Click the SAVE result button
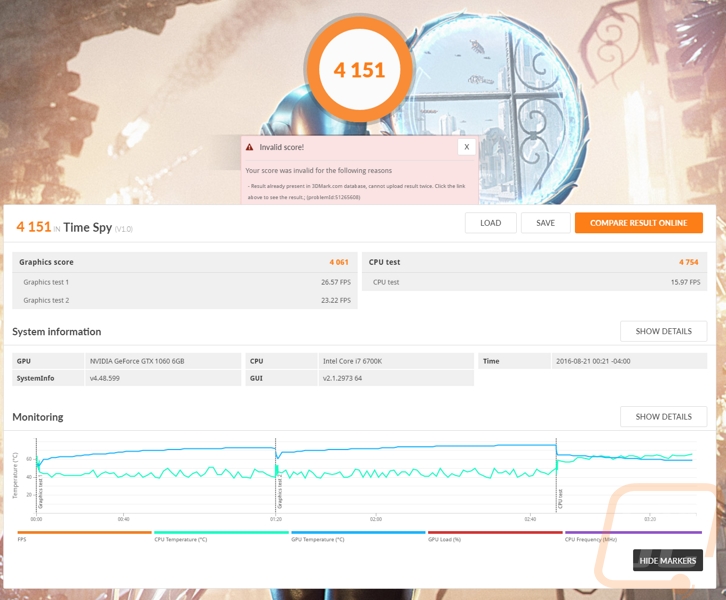 click(545, 223)
